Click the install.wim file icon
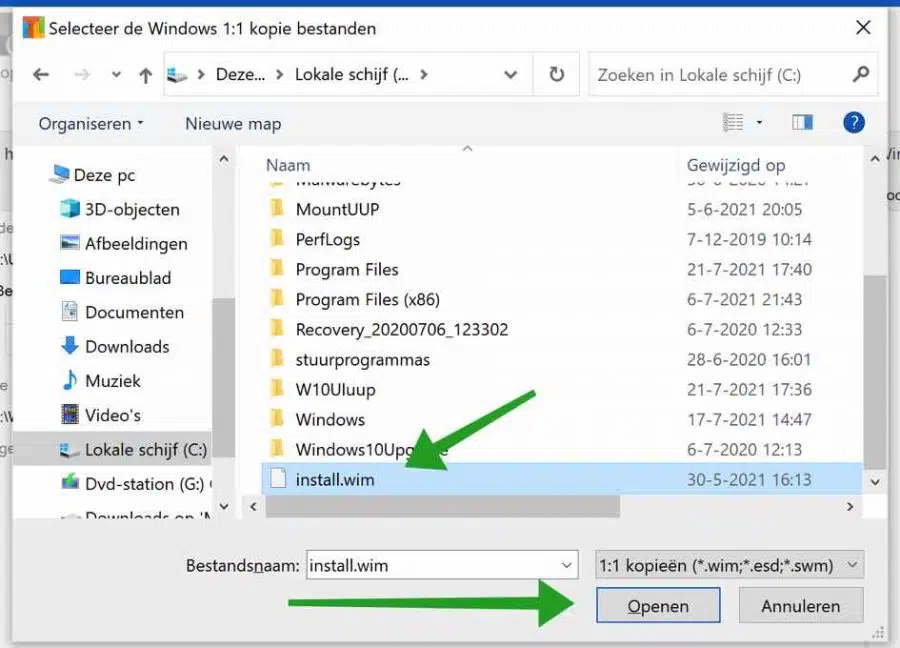 (x=278, y=479)
